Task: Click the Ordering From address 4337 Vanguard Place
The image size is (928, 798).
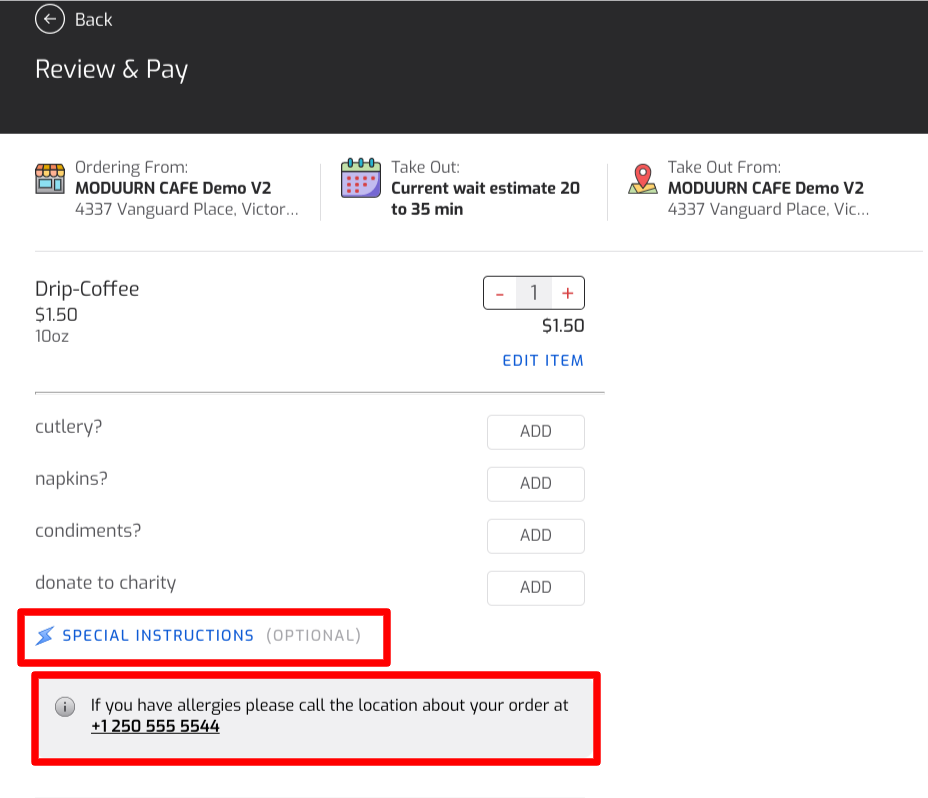Action: (187, 209)
